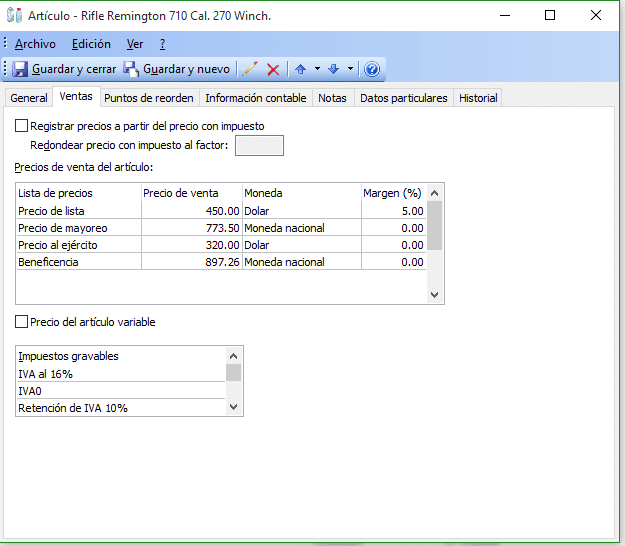Screen dimensions: 625x546
Task: Click the Impuestos gravables header
Action: [121, 356]
